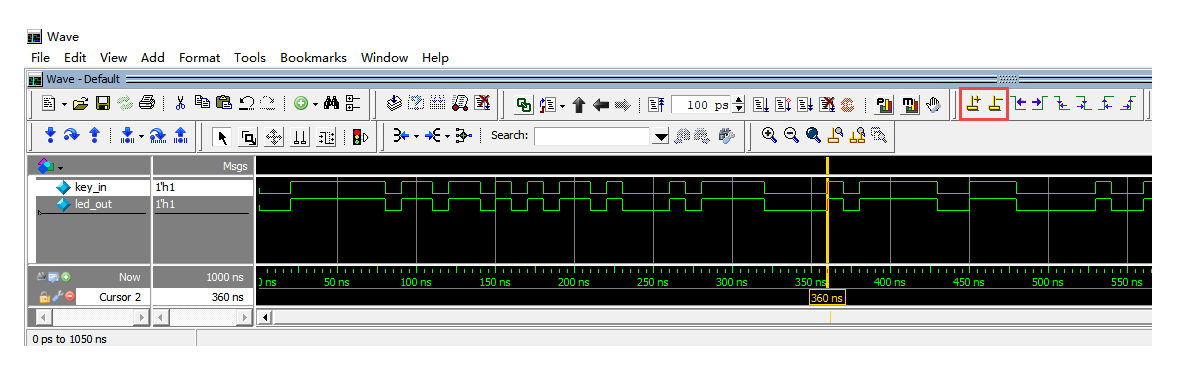Open the New file dropdown arrow

[x=65, y=104]
